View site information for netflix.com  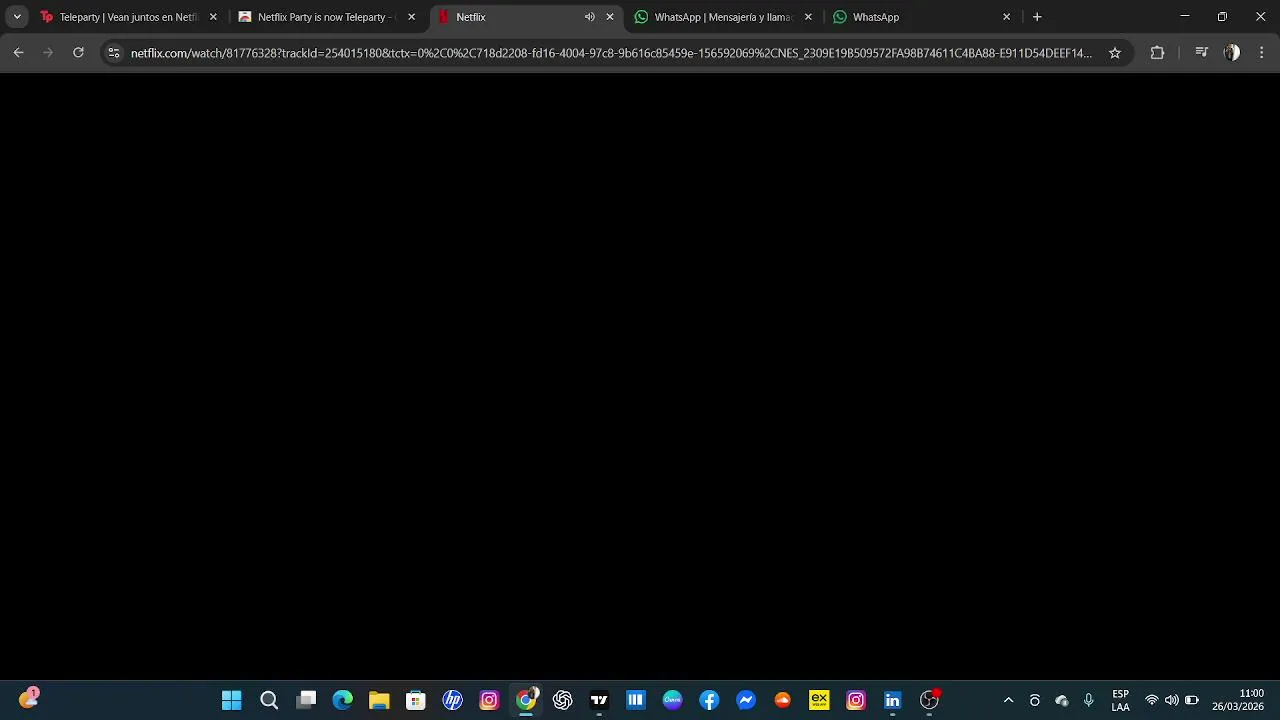pos(114,53)
